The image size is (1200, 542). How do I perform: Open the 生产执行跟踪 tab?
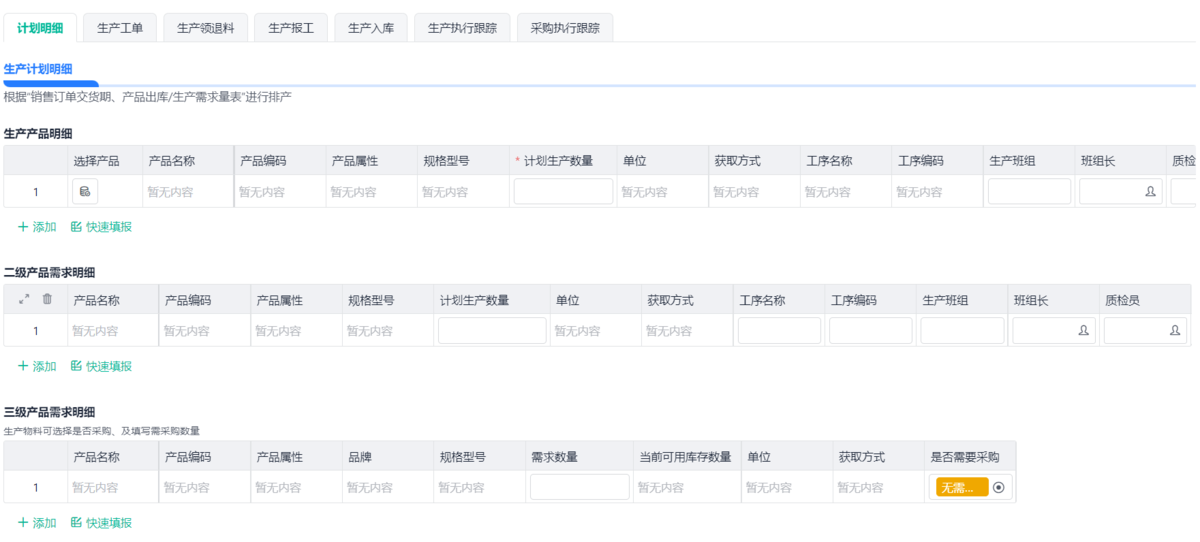click(x=462, y=28)
